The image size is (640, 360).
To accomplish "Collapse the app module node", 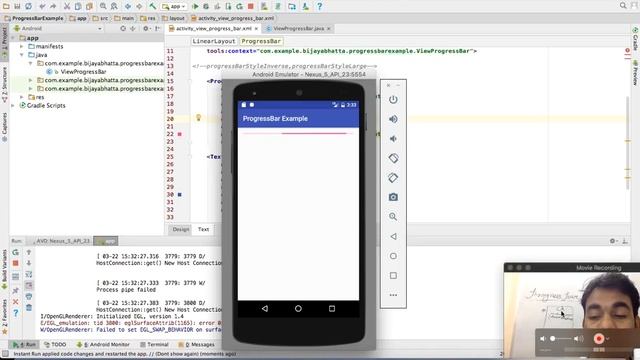I will pos(13,38).
